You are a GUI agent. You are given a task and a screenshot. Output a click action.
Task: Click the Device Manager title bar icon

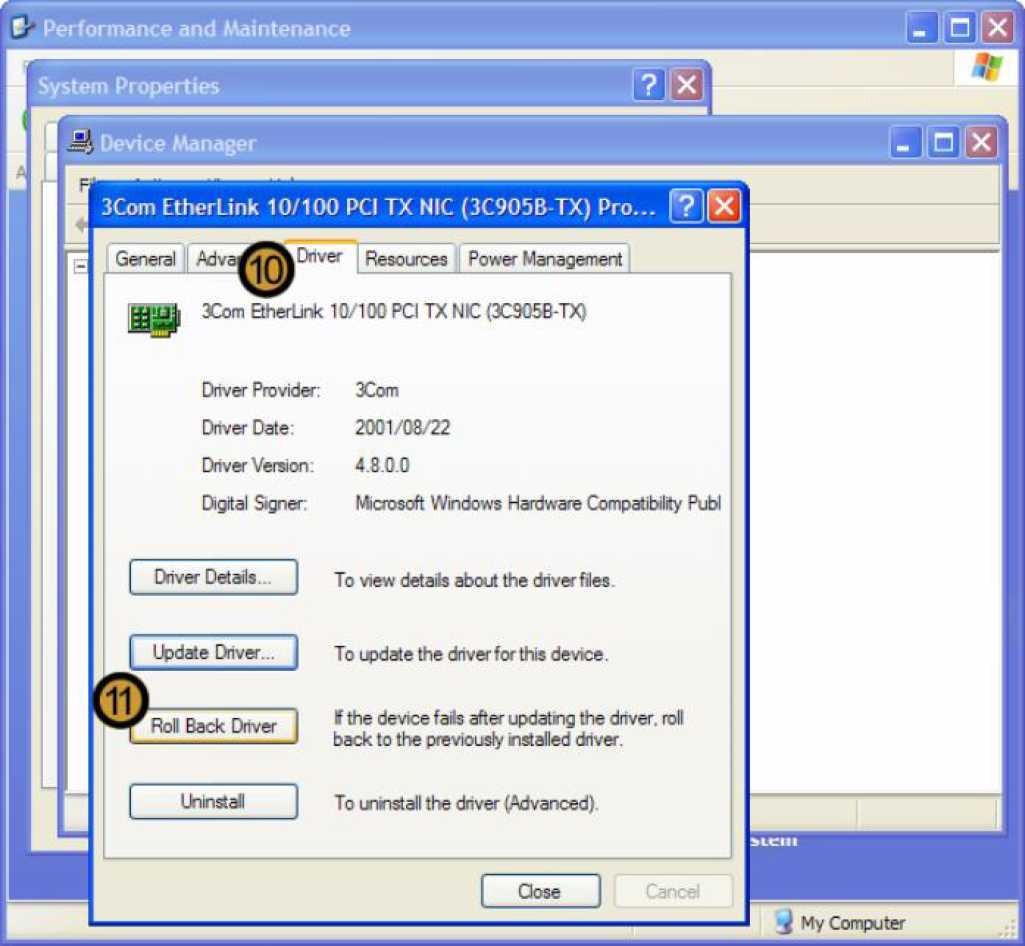pyautogui.click(x=80, y=142)
